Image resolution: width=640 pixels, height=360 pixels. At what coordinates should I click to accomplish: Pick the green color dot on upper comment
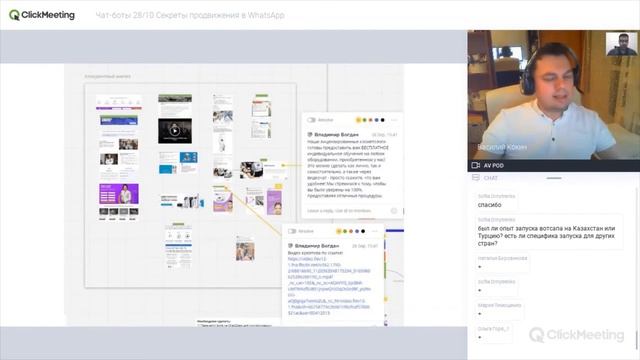click(364, 120)
